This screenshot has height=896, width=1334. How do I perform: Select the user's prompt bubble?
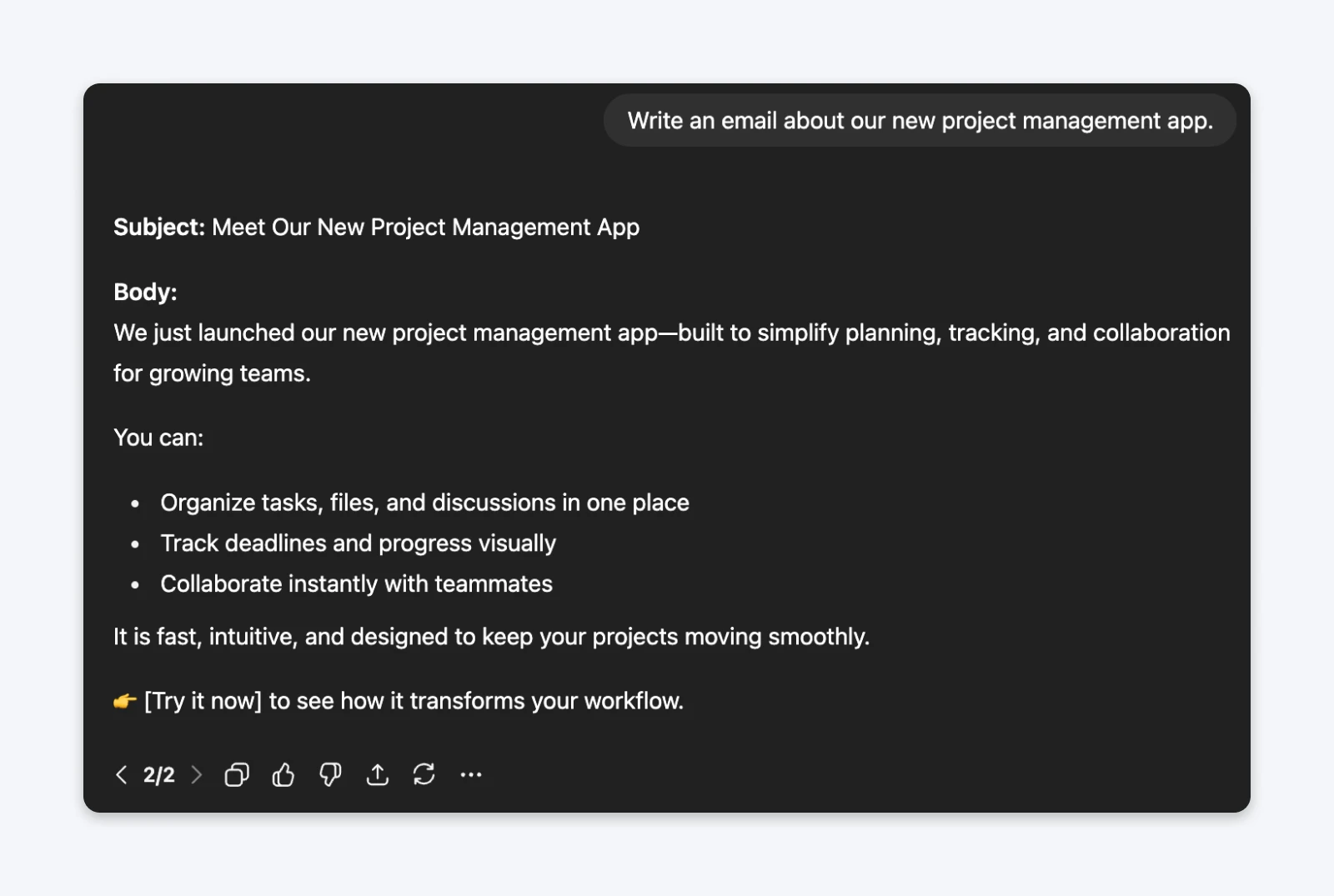[920, 120]
